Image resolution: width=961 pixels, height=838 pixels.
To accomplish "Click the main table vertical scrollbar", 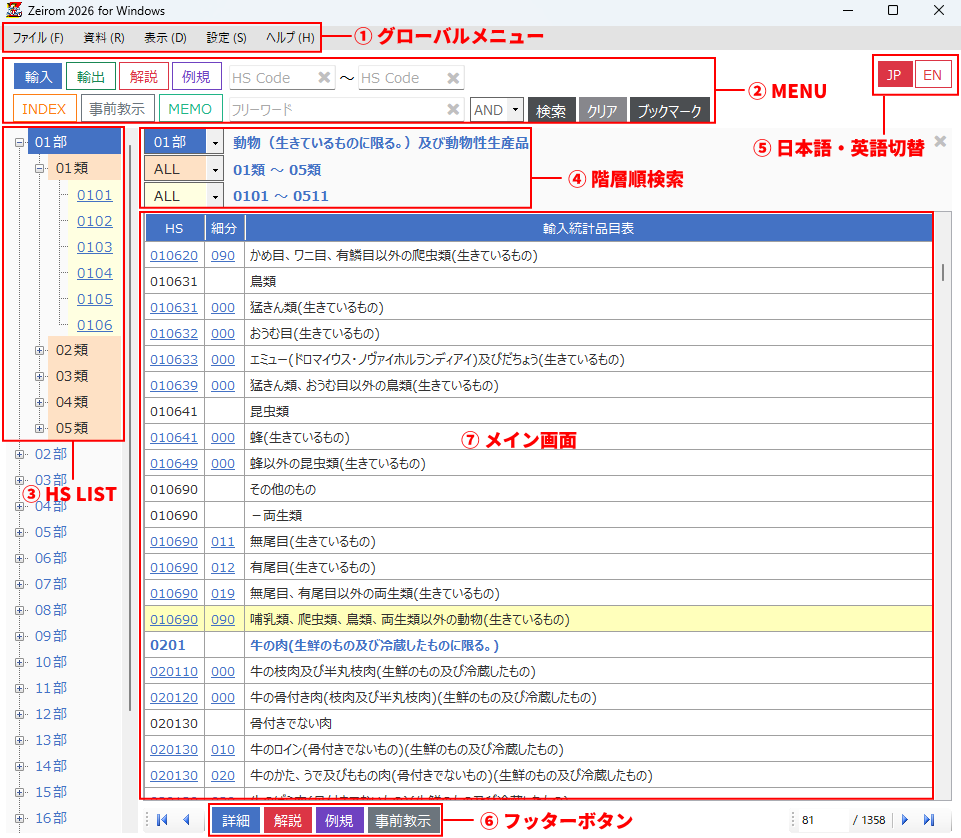I will pos(941,273).
